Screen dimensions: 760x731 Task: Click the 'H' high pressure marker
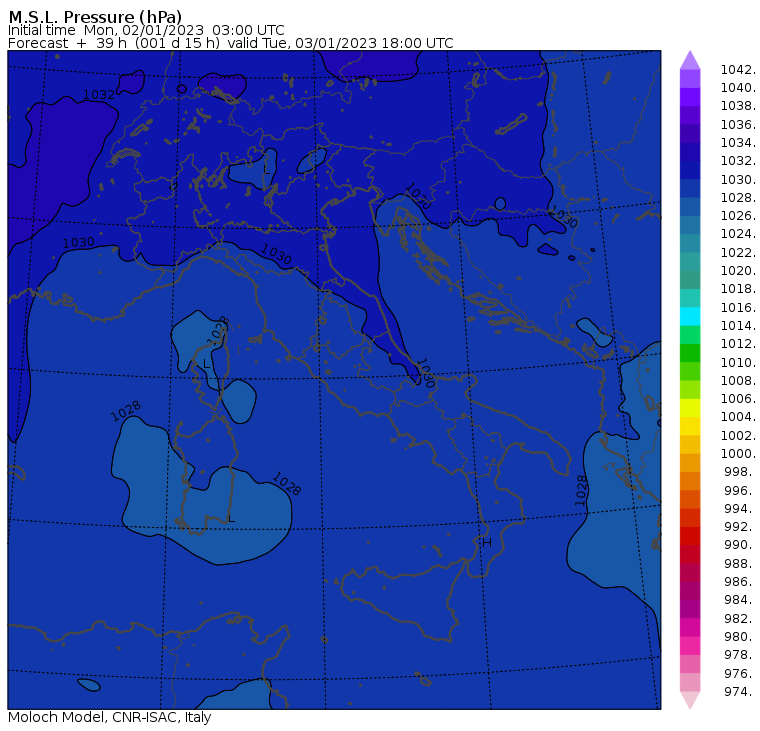click(487, 543)
